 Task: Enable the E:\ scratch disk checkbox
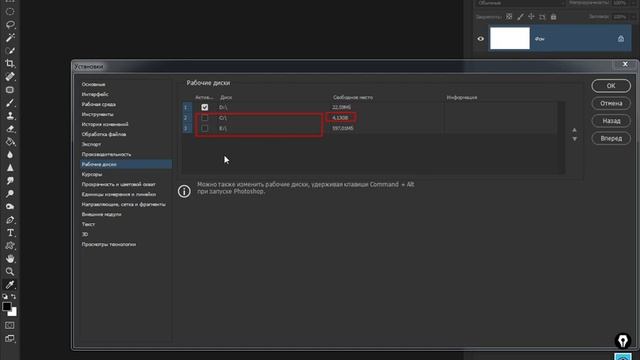(x=204, y=128)
